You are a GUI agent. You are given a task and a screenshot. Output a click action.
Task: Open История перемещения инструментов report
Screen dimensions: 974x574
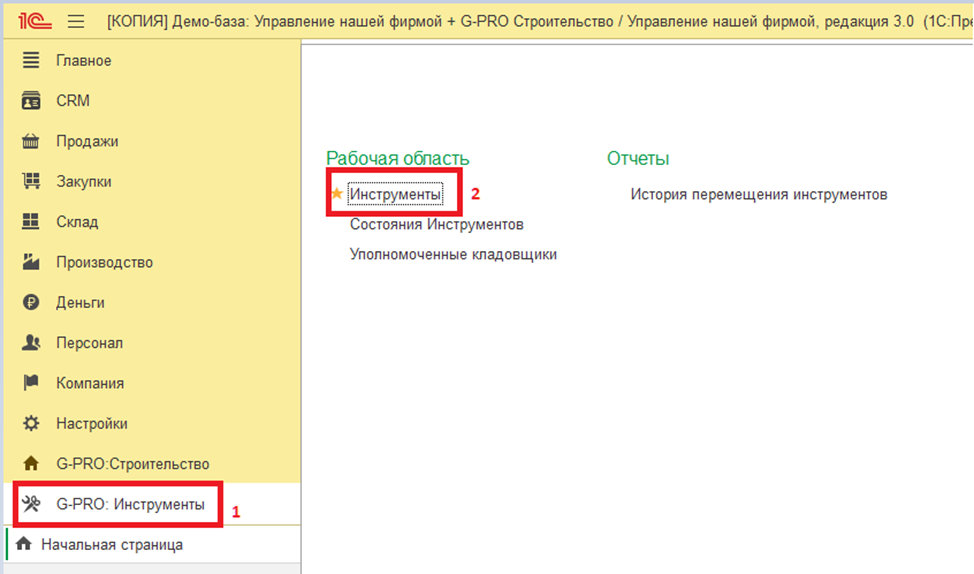(x=758, y=194)
